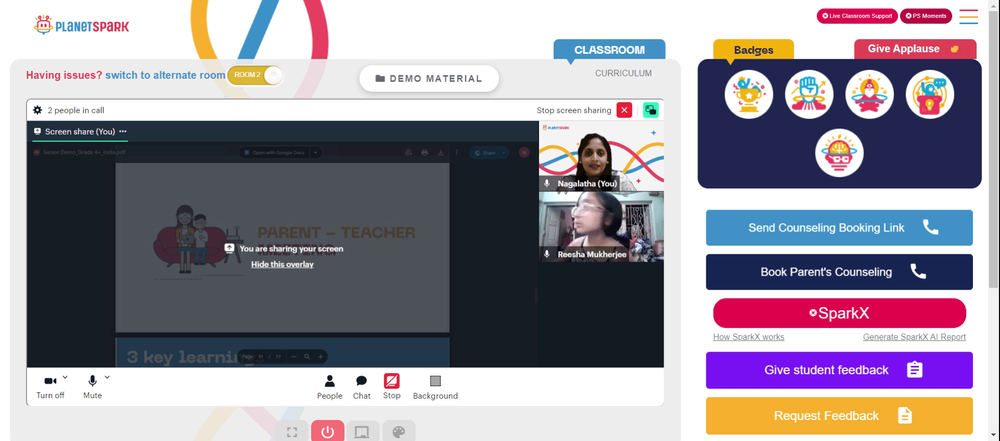Open How SparkX works link

pos(749,337)
